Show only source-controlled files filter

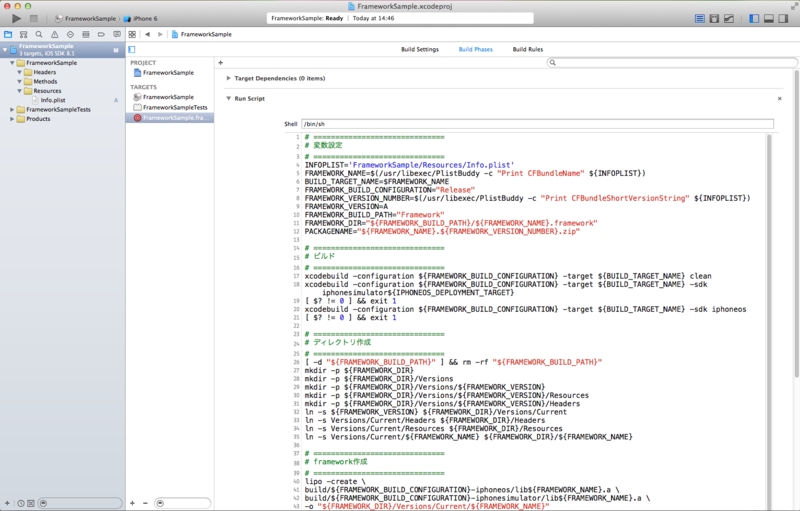(x=31, y=503)
